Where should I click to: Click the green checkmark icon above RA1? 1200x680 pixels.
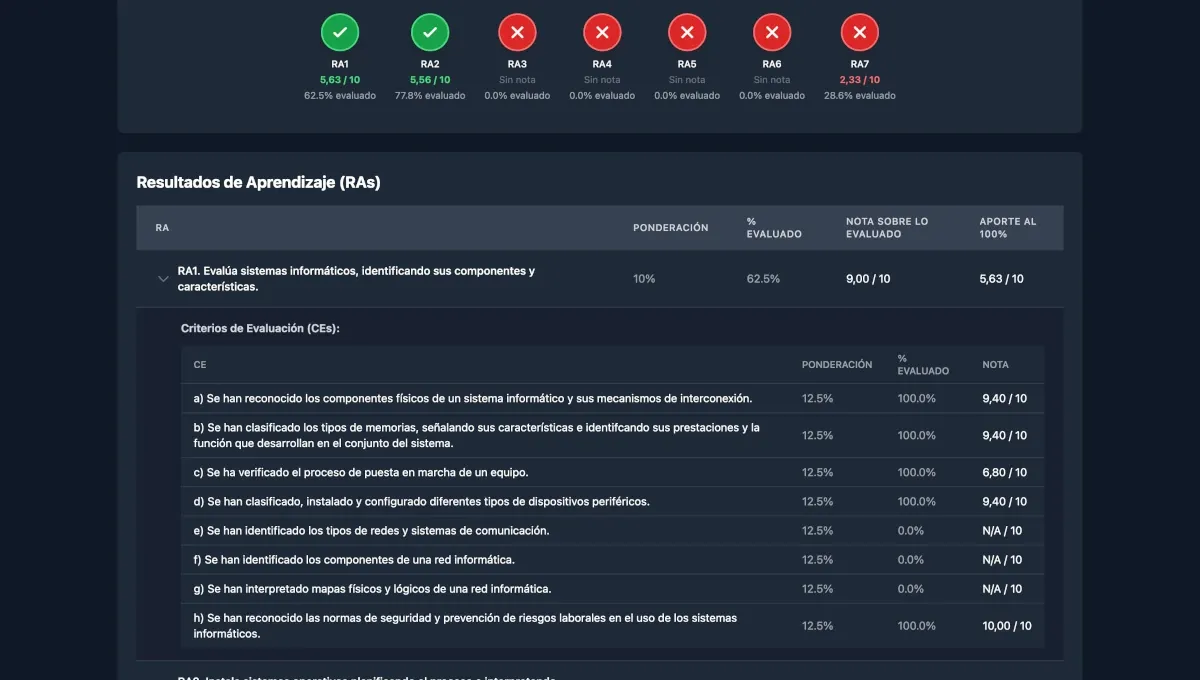(x=340, y=31)
